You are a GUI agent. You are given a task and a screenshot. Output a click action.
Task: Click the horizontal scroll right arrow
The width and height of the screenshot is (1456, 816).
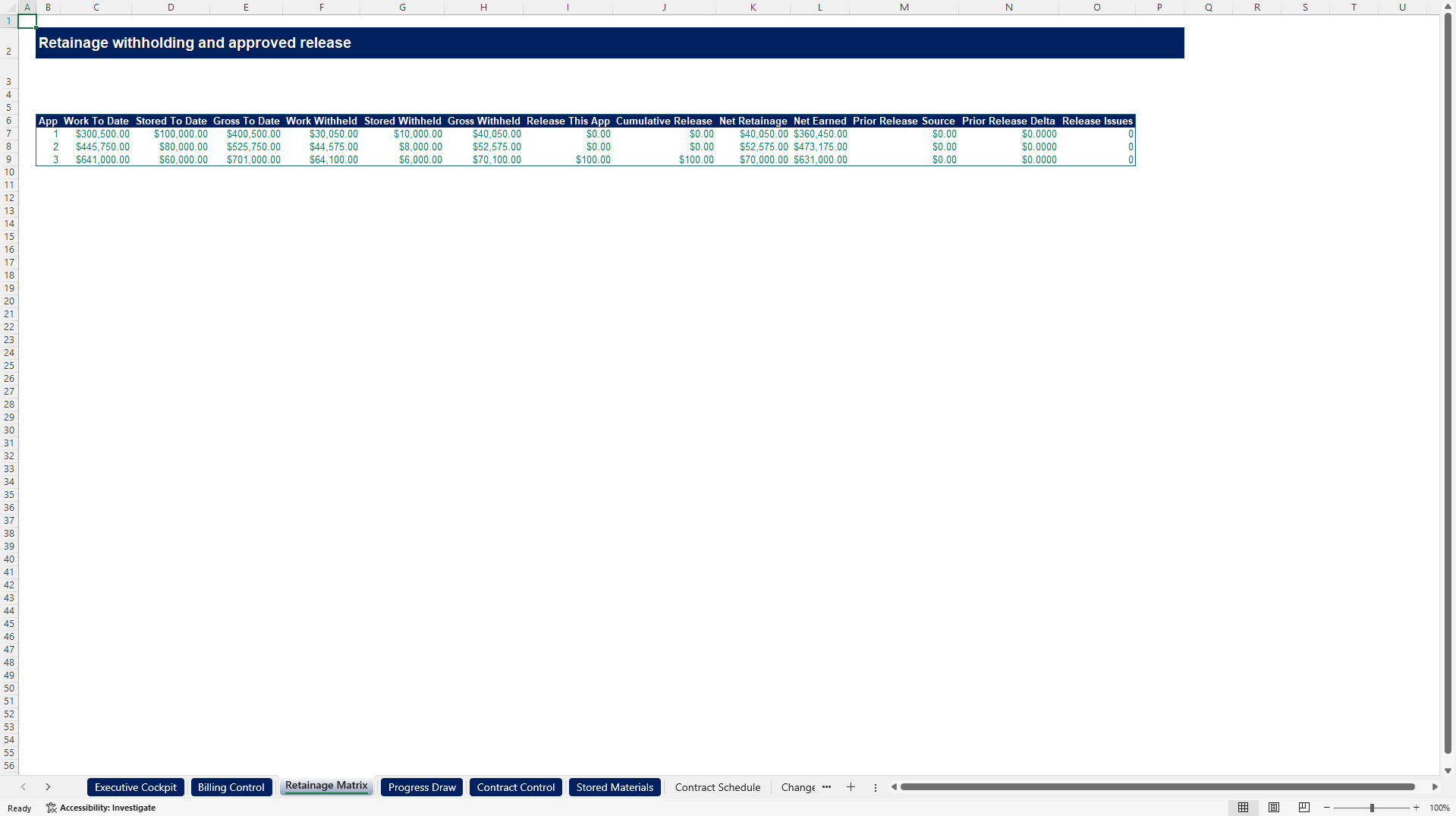[x=1435, y=787]
